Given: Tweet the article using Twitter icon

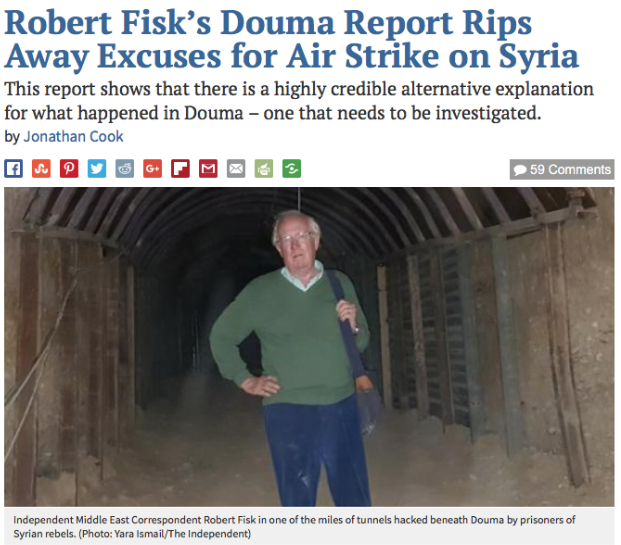Looking at the screenshot, I should [x=97, y=169].
